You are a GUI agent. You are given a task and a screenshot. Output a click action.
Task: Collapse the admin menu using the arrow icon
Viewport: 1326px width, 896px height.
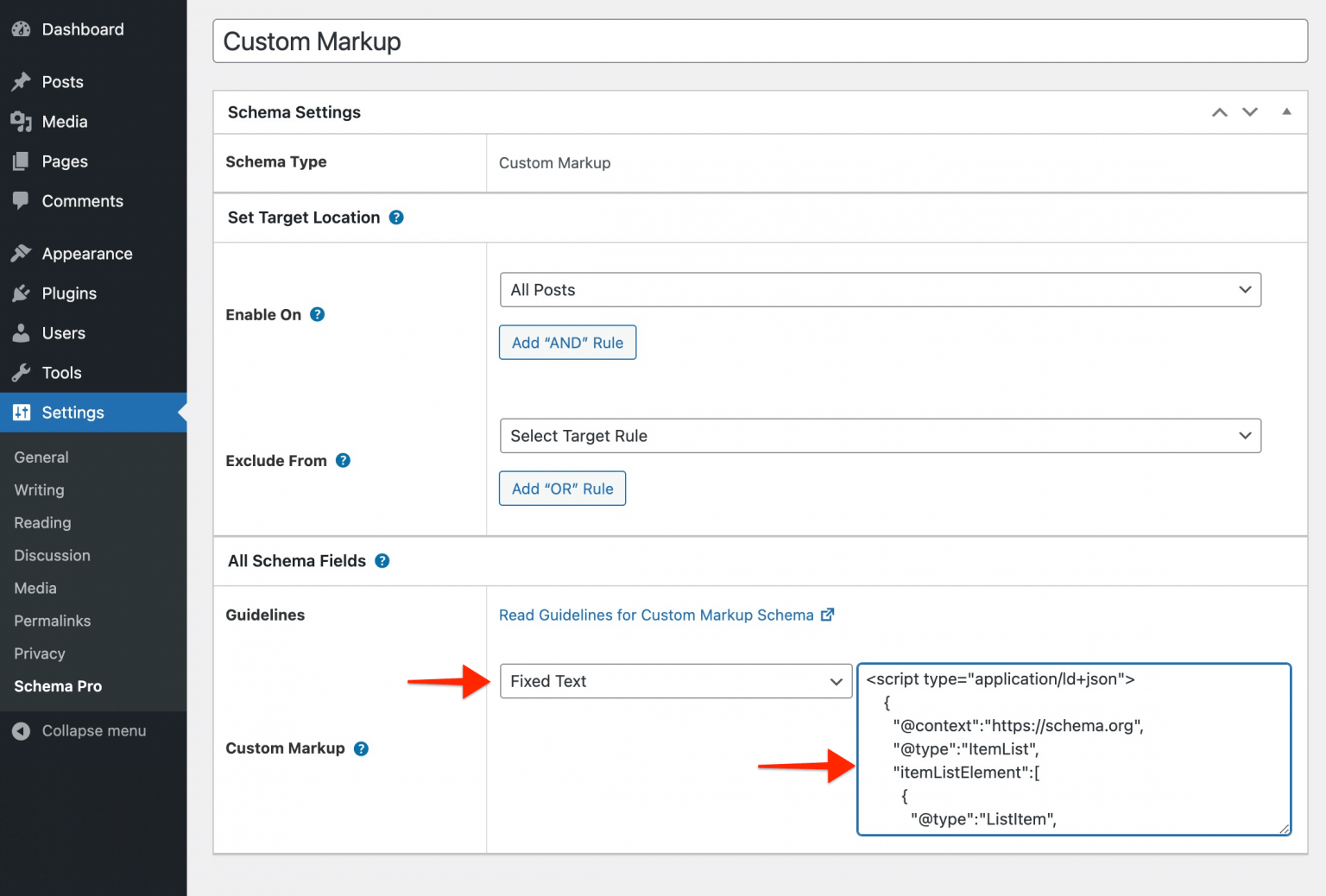(22, 730)
